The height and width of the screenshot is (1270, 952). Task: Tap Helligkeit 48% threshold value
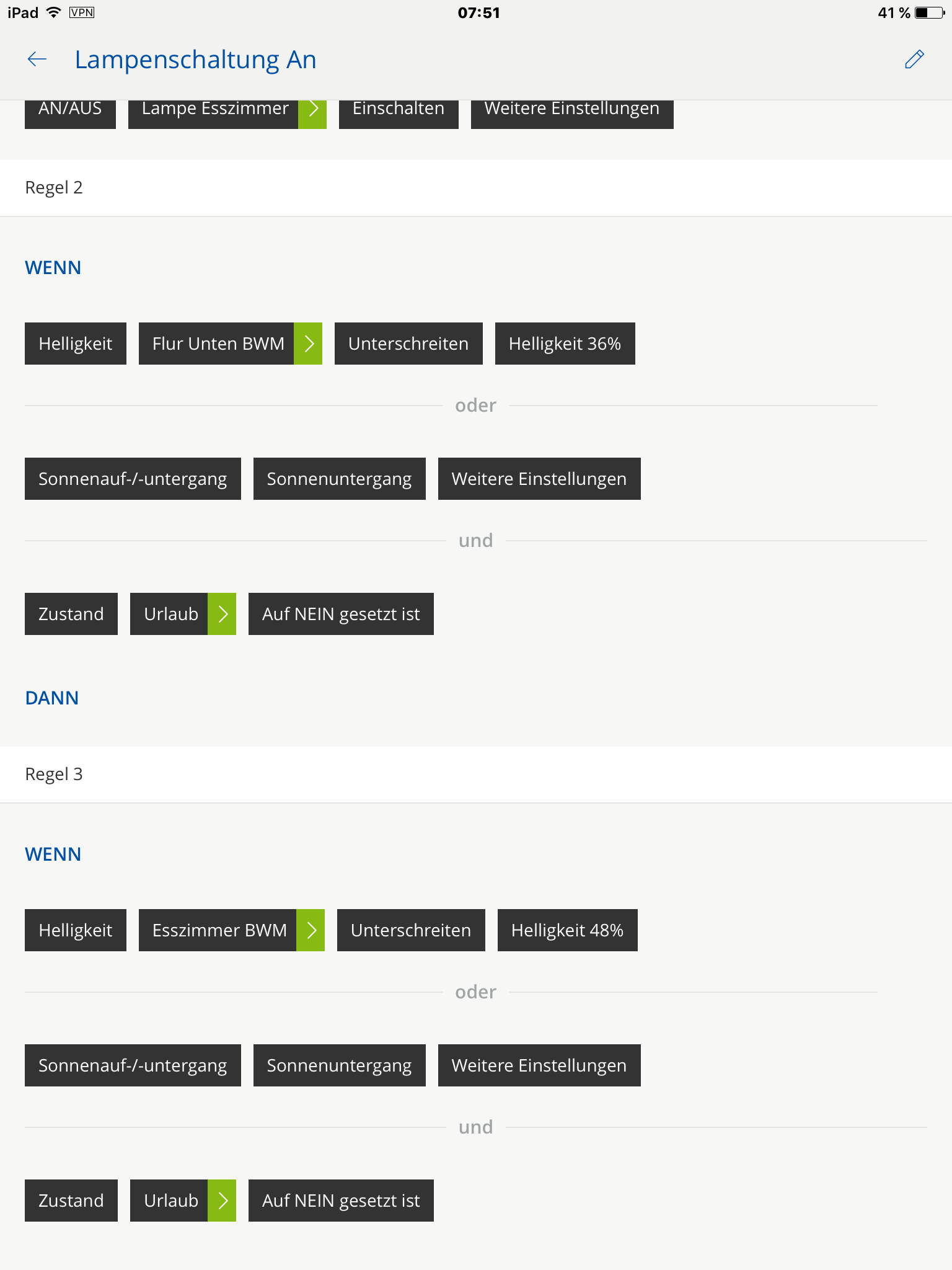567,930
